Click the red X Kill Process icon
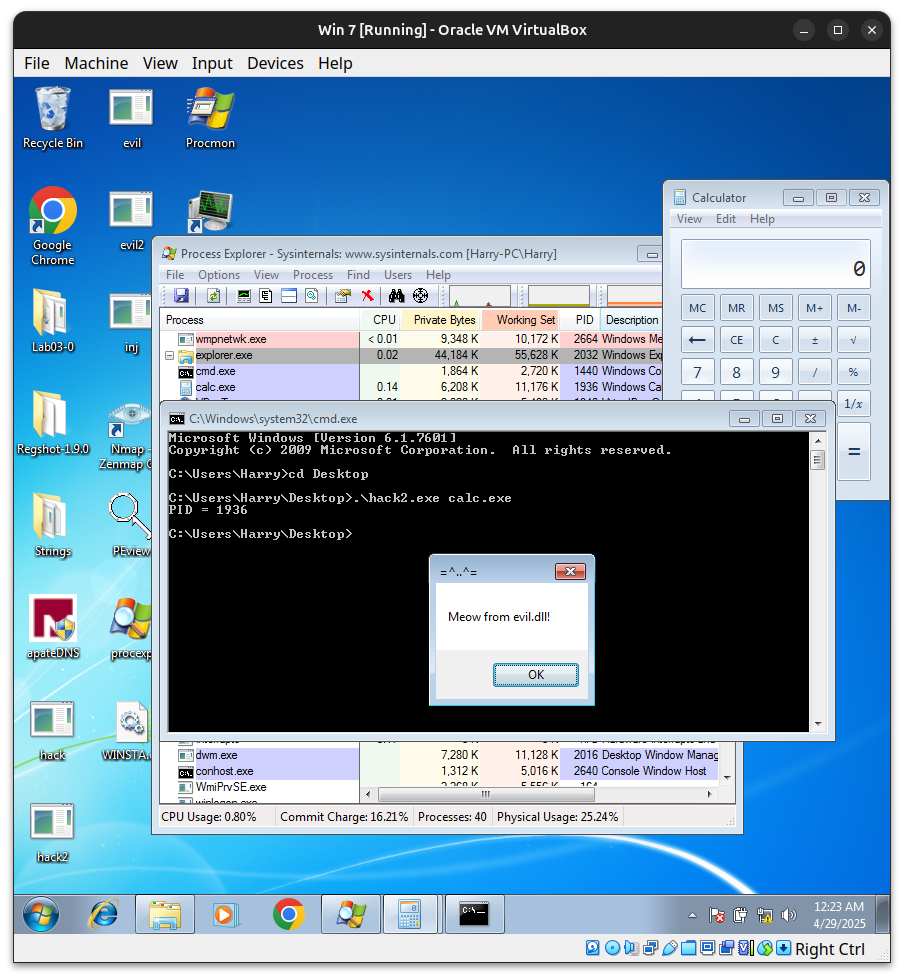The width and height of the screenshot is (904, 979). pos(368,296)
